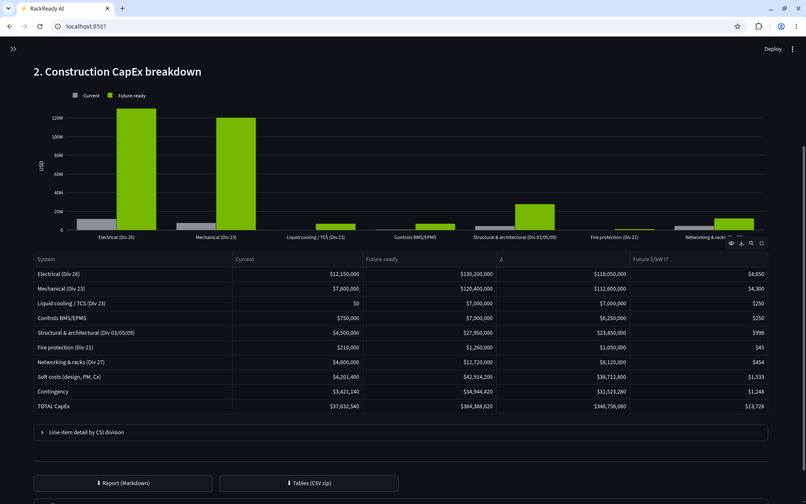
Task: Select the Contingency row label
Action: [x=133, y=391]
